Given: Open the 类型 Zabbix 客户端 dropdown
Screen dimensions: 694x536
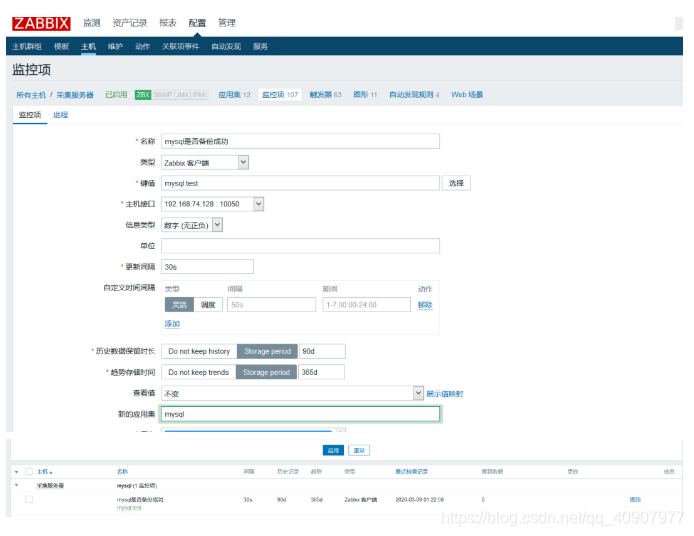Looking at the screenshot, I should pyautogui.click(x=204, y=162).
